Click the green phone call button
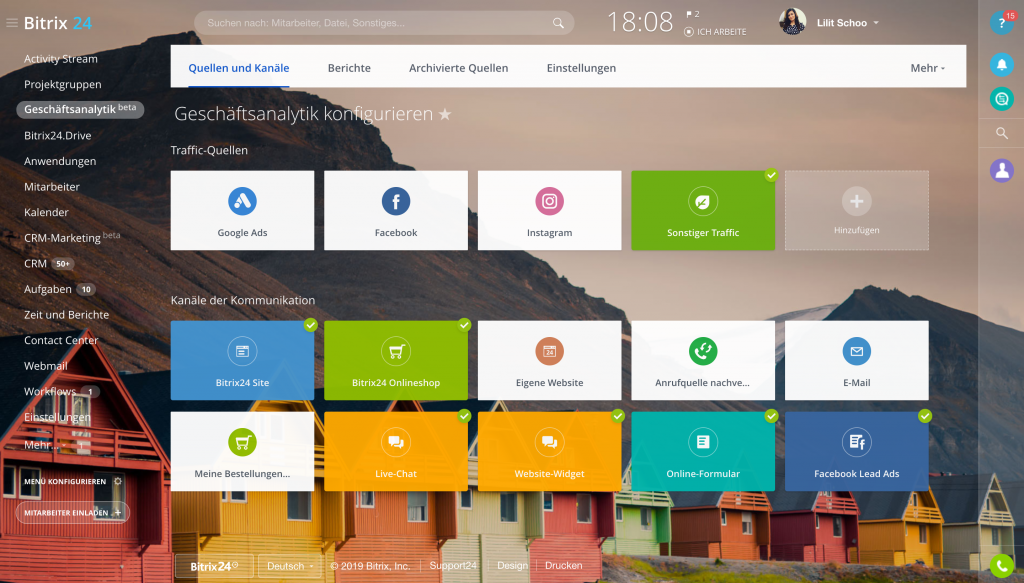 (x=1001, y=566)
